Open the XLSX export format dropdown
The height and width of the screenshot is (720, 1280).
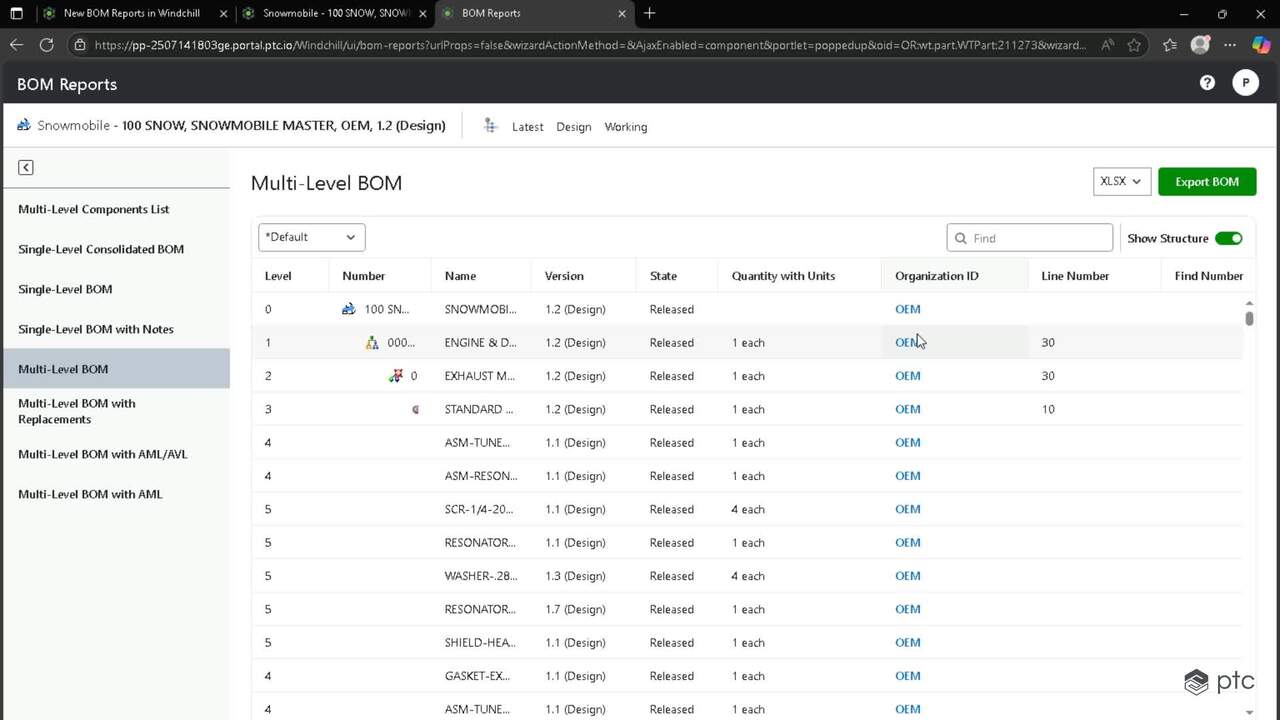[x=1122, y=181]
